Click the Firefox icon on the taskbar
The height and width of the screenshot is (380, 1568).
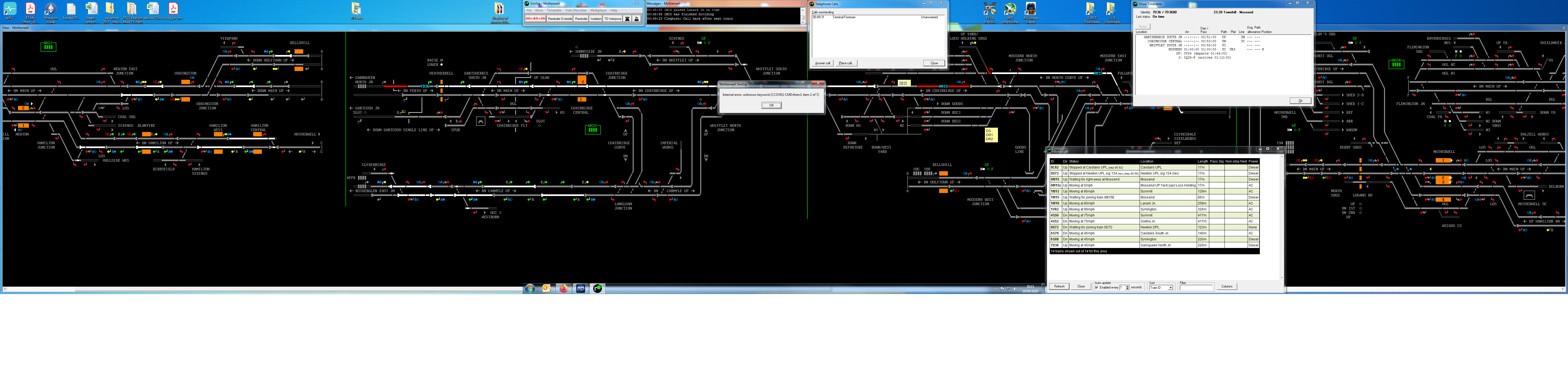pyautogui.click(x=564, y=289)
